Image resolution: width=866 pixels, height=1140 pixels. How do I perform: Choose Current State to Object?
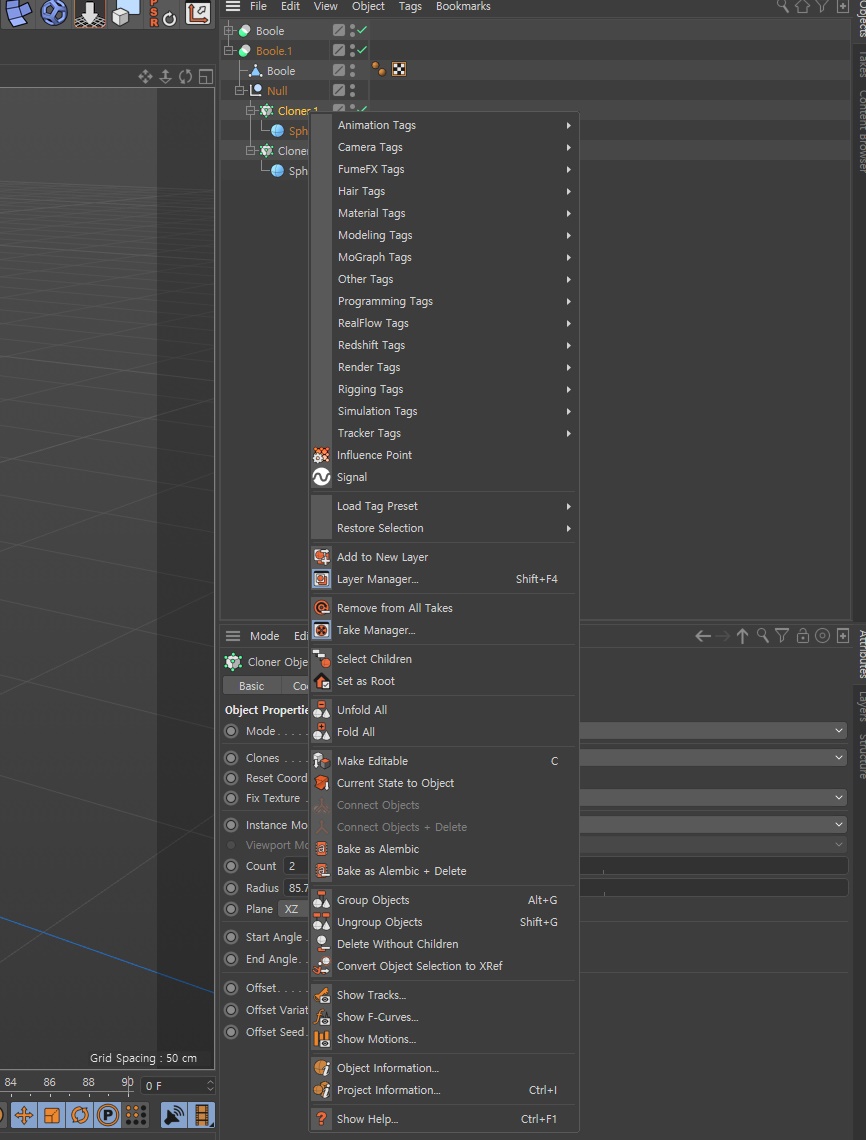tap(444, 782)
